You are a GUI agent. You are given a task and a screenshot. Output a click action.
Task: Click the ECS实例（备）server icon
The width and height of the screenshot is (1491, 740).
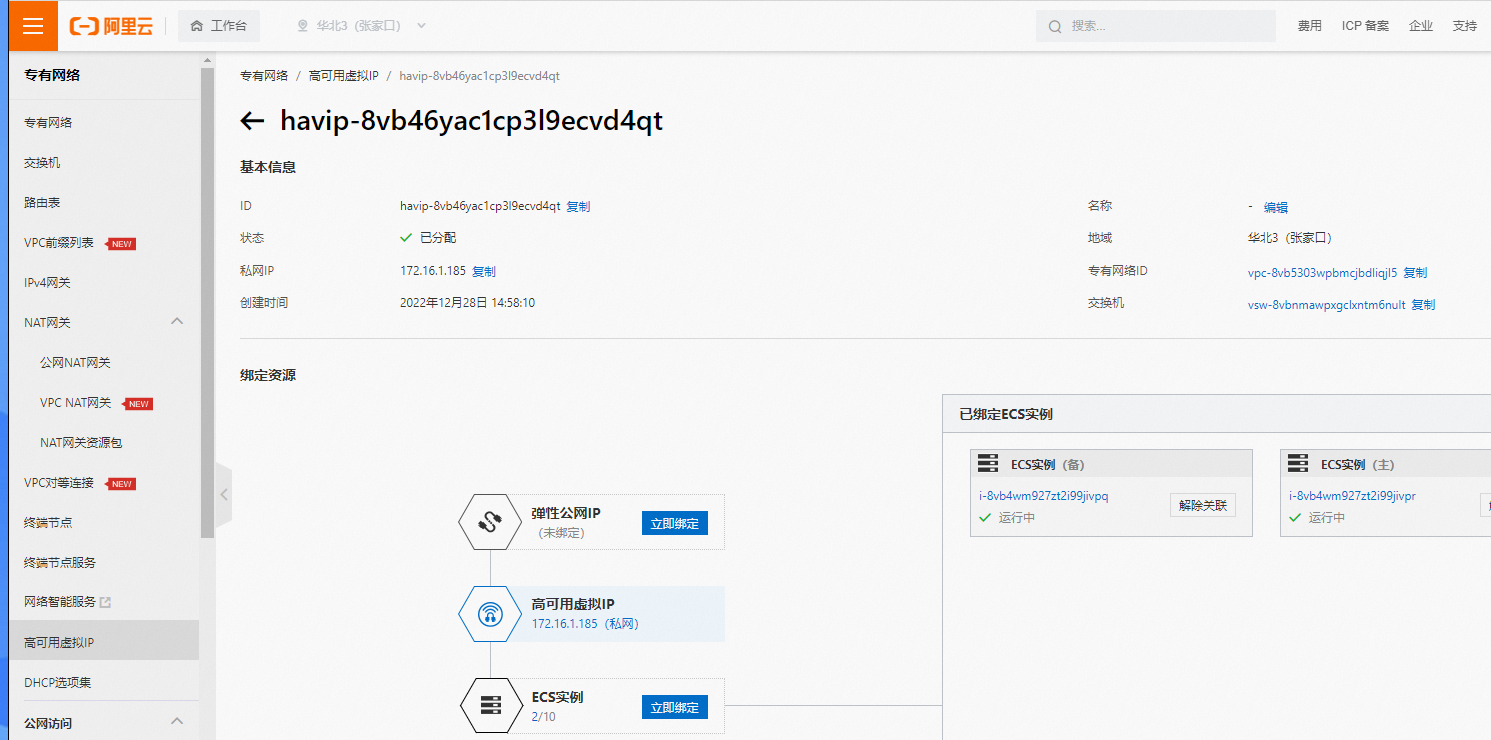[988, 462]
